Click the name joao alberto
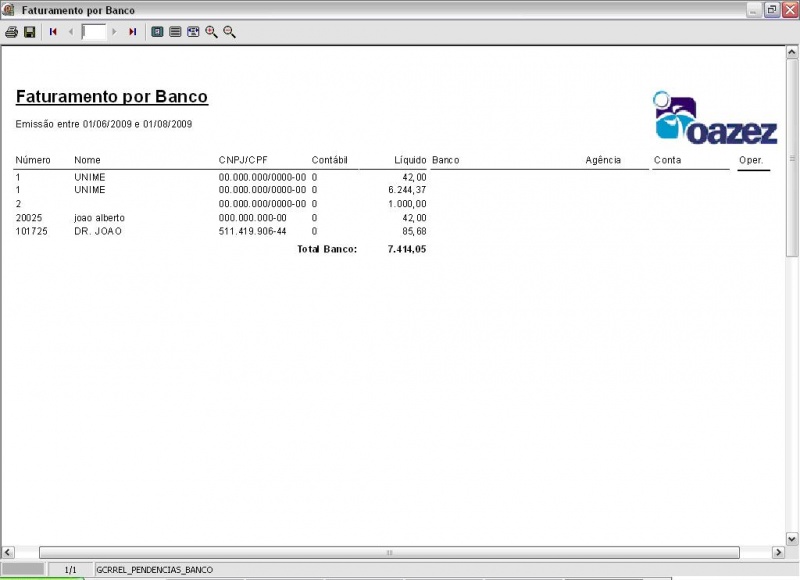800x580 pixels. [99, 218]
